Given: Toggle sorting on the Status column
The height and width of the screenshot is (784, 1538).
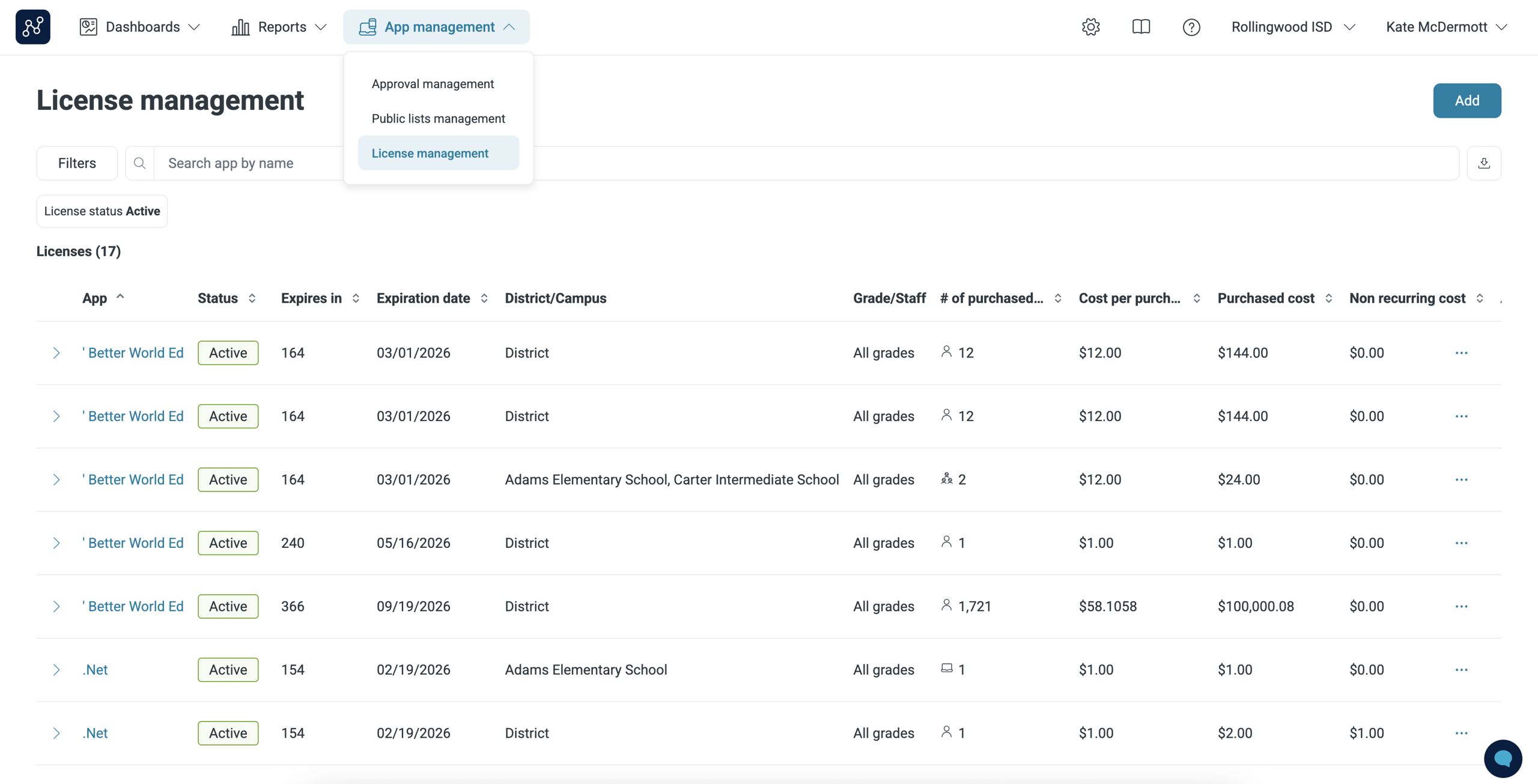Looking at the screenshot, I should (x=252, y=298).
